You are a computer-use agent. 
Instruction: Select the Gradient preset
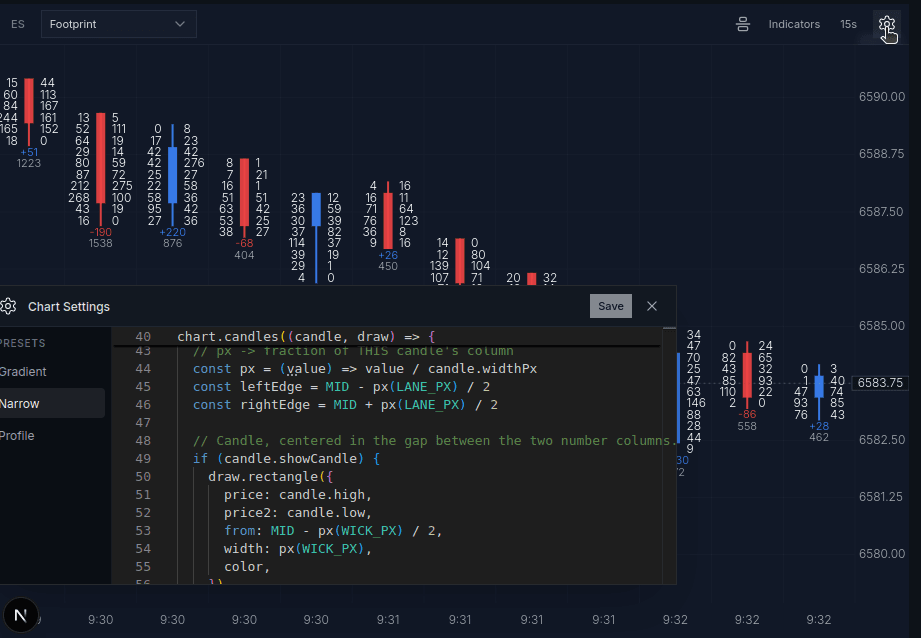pyautogui.click(x=23, y=372)
